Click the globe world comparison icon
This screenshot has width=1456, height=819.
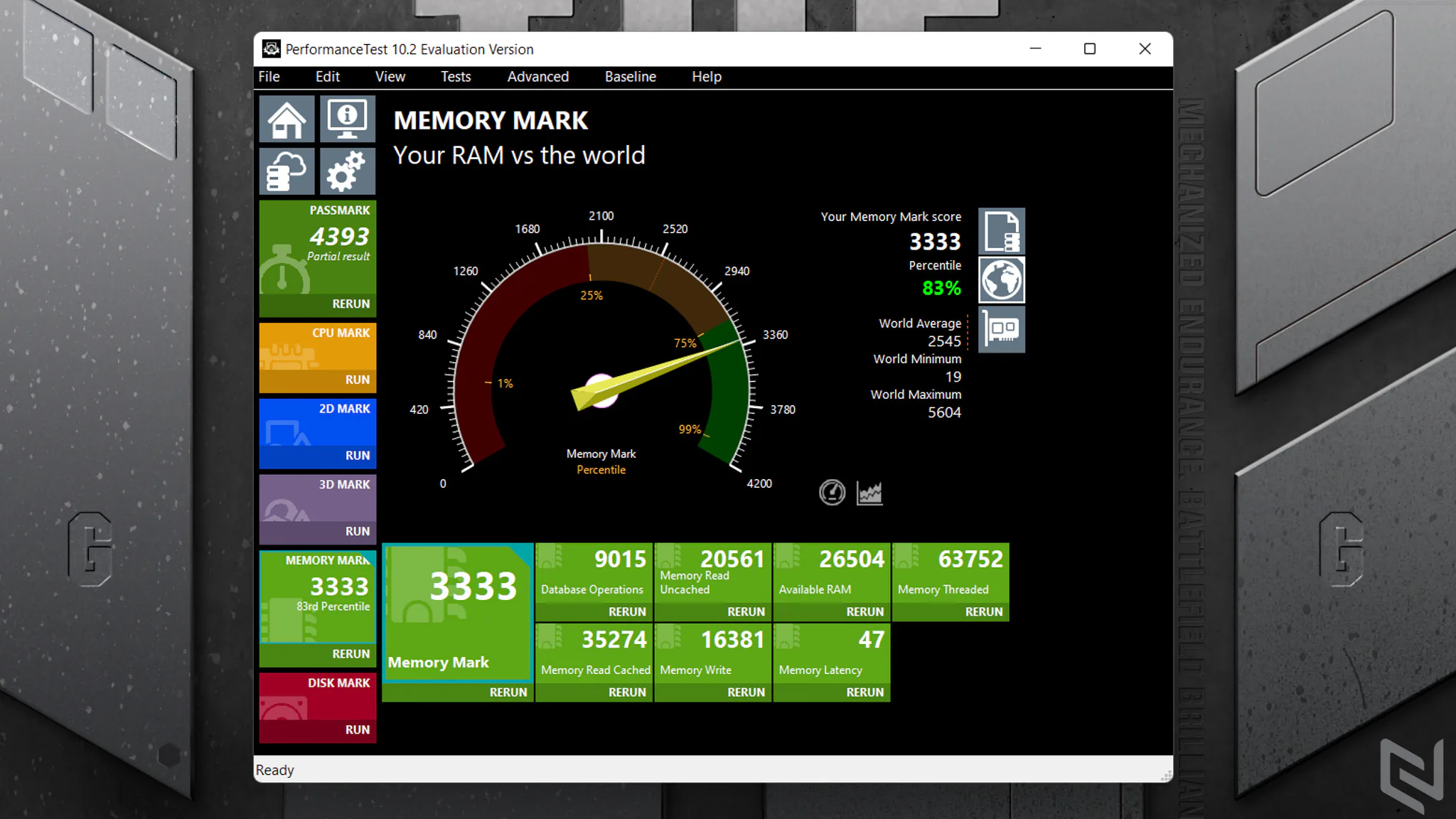point(1002,280)
